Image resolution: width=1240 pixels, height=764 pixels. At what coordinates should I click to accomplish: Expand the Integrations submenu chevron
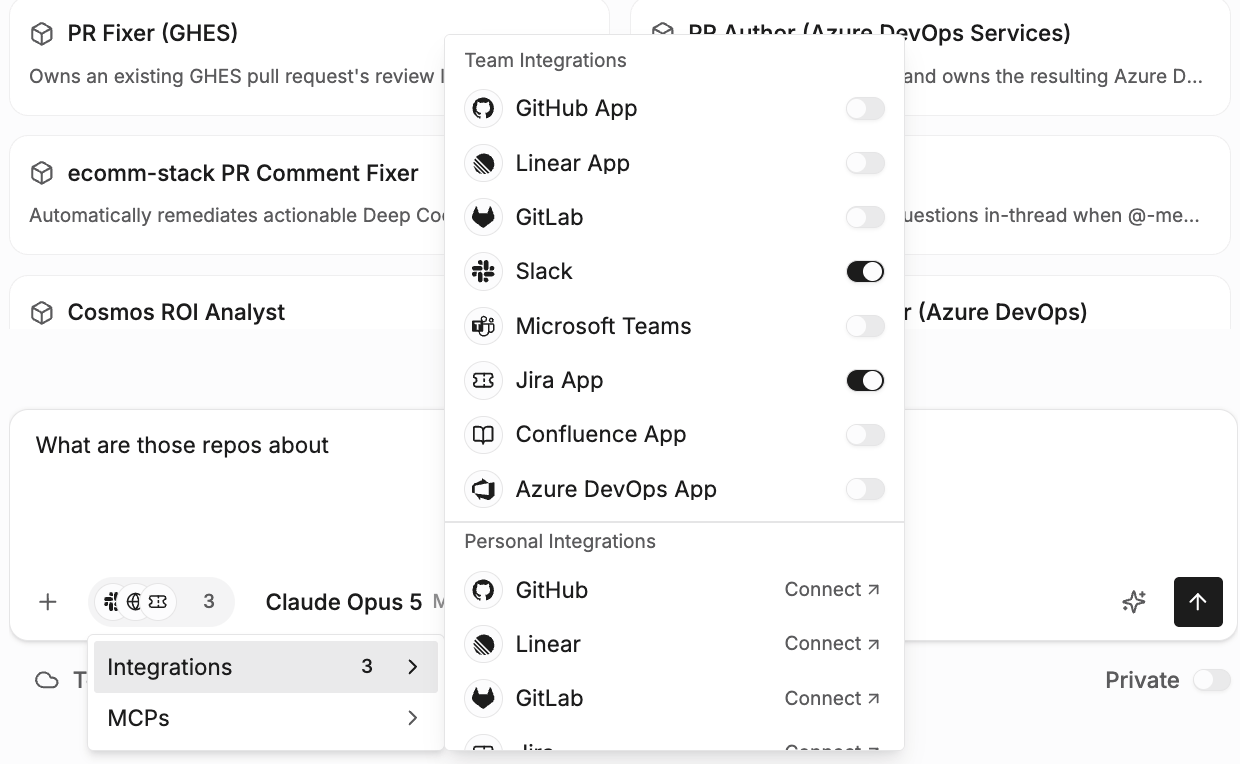413,667
